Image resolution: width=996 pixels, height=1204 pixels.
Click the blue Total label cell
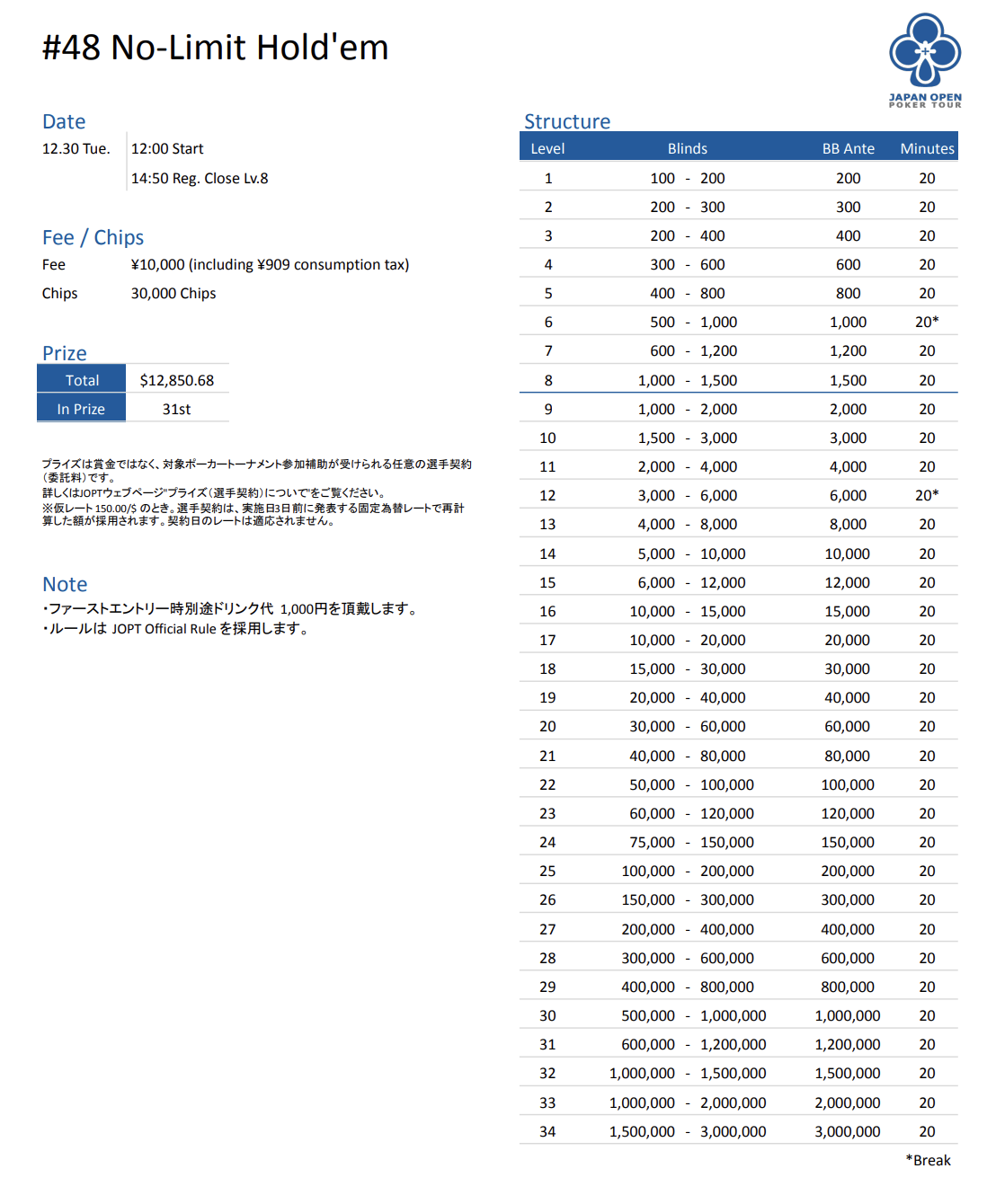click(x=82, y=380)
